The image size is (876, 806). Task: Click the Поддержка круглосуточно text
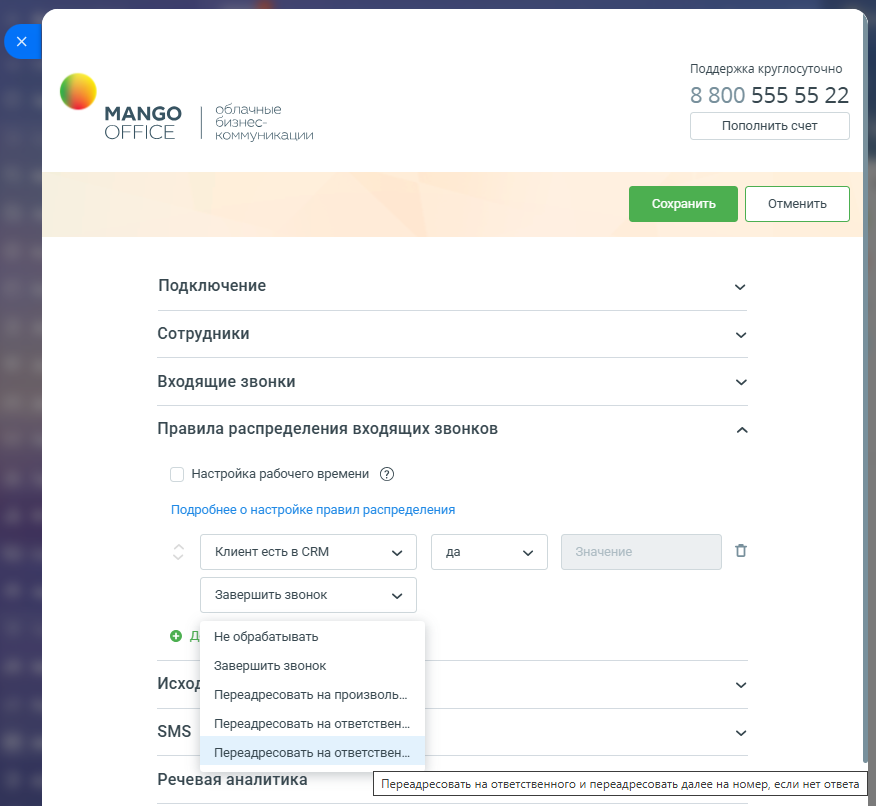point(766,69)
